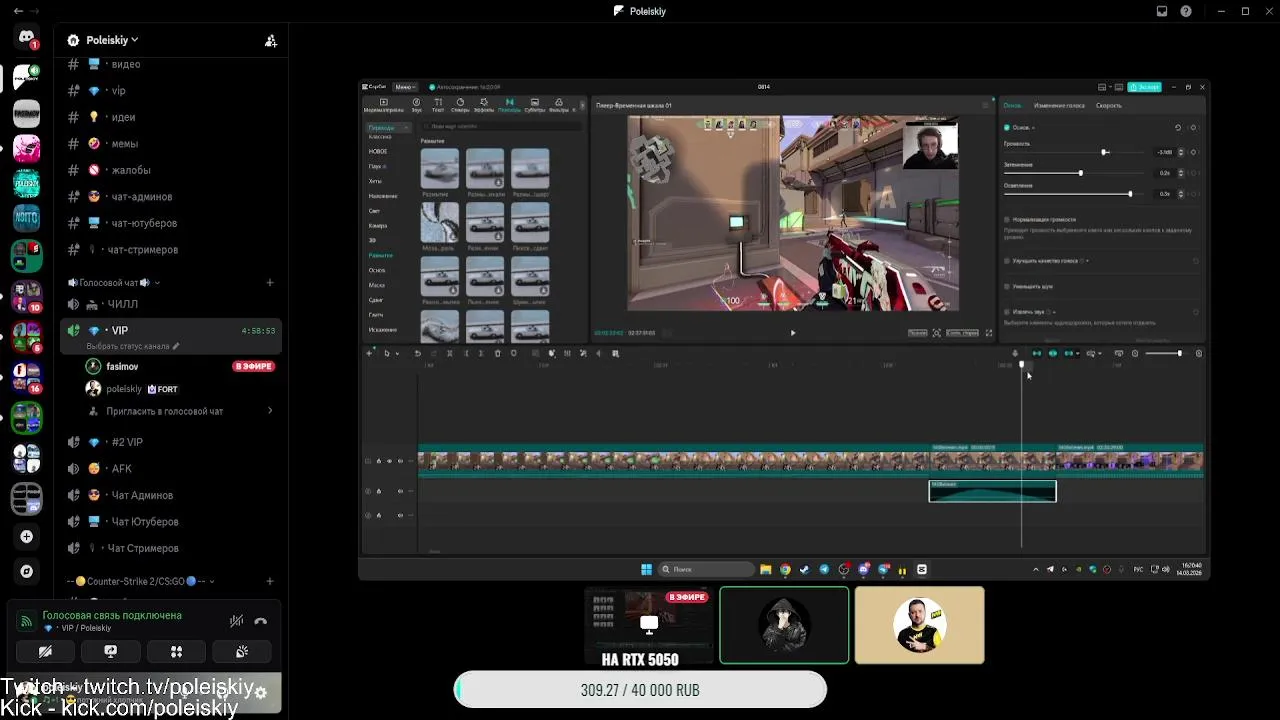The width and height of the screenshot is (1280, 720).
Task: Click the play button in the CapCut player
Action: tap(793, 333)
